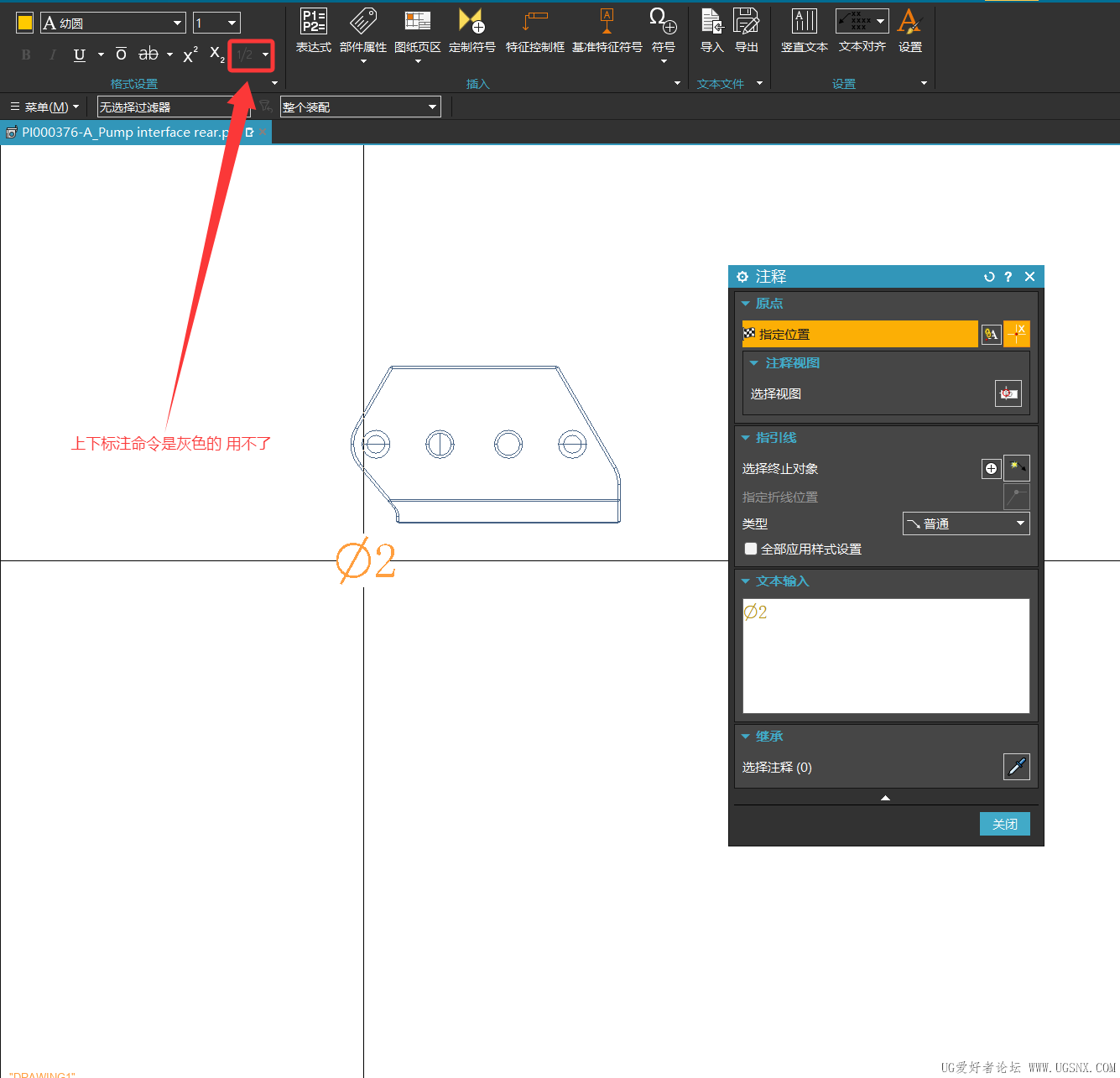Screen dimensions: 1120x1078
Task: Apply subscript X₂ formatting
Action: [216, 55]
